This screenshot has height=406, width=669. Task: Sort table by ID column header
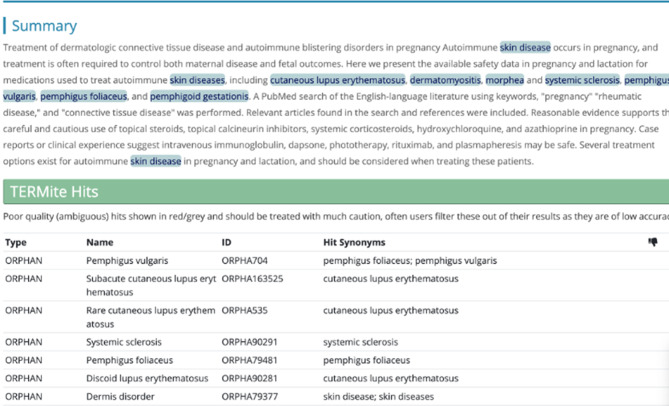tap(226, 243)
